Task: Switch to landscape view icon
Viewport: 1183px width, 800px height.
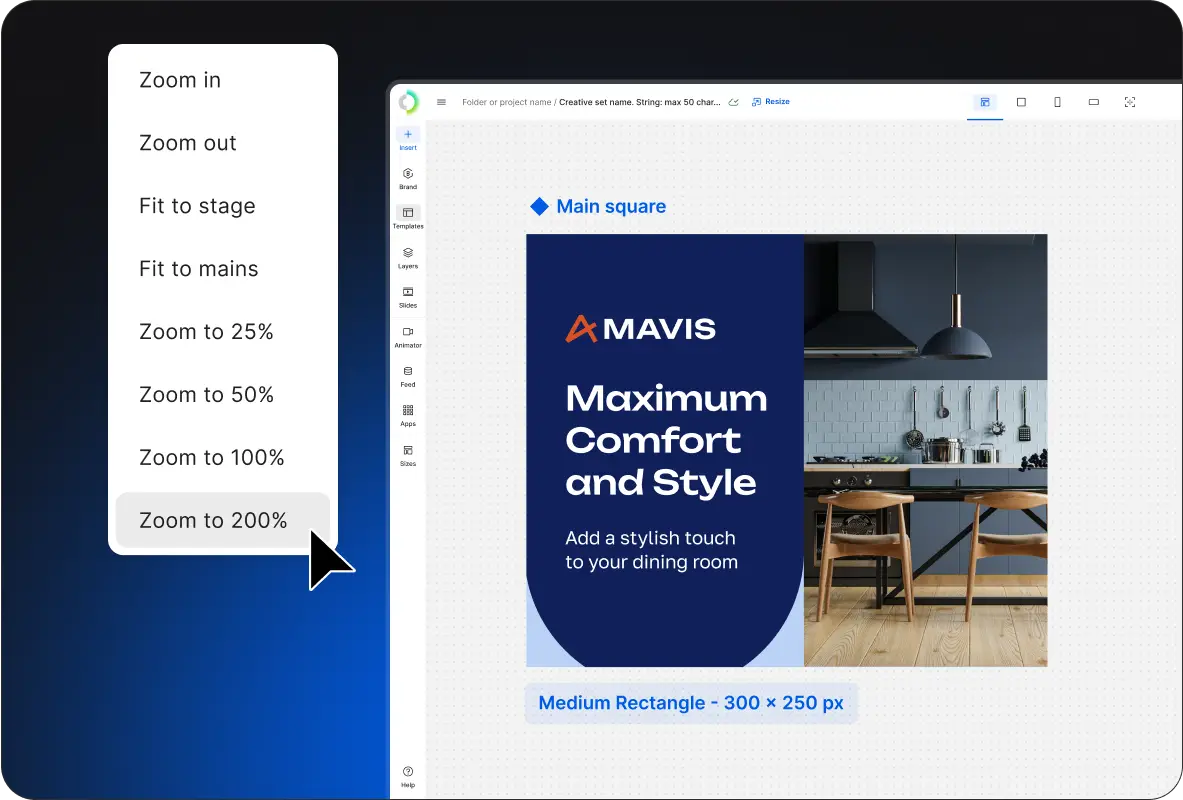Action: [x=1094, y=102]
